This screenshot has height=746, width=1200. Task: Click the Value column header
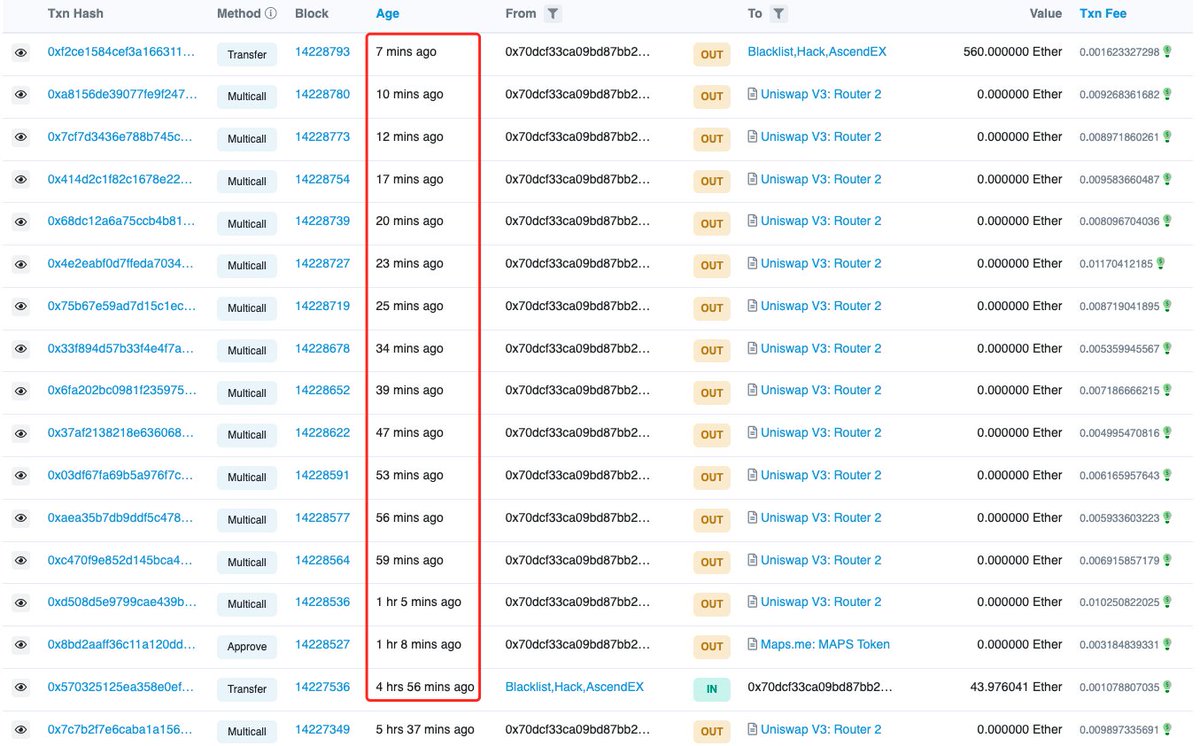click(1046, 14)
